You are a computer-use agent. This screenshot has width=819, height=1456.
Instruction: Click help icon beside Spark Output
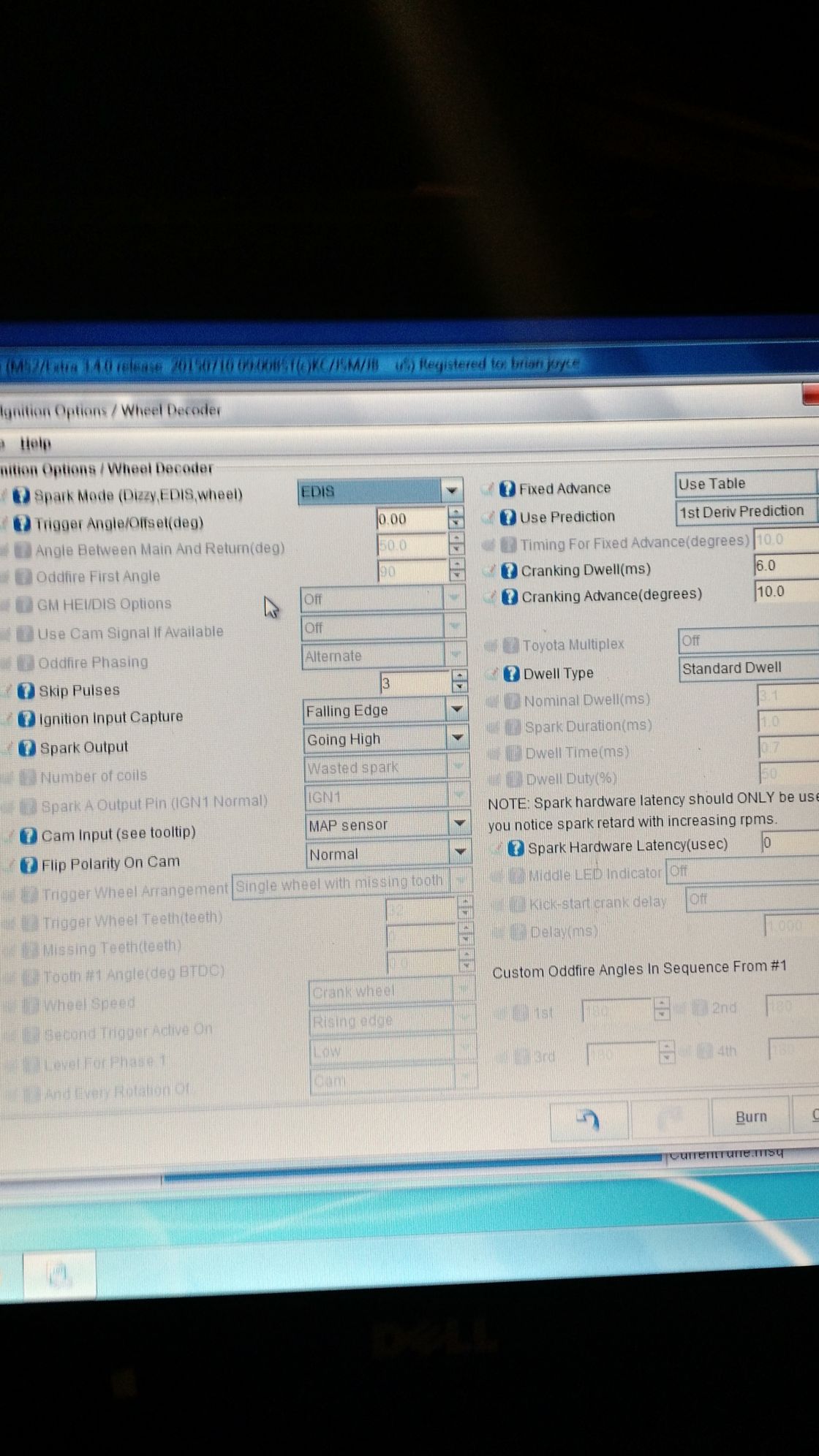coord(27,748)
